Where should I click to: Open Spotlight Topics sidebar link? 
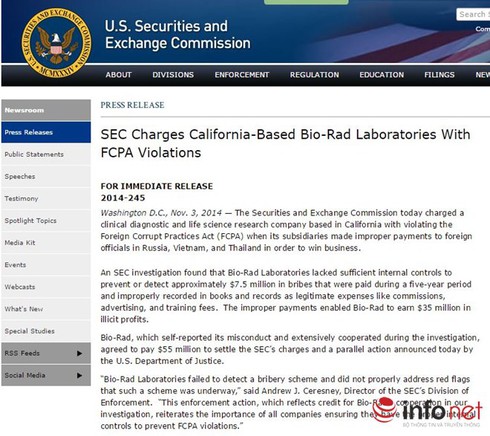pyautogui.click(x=46, y=220)
